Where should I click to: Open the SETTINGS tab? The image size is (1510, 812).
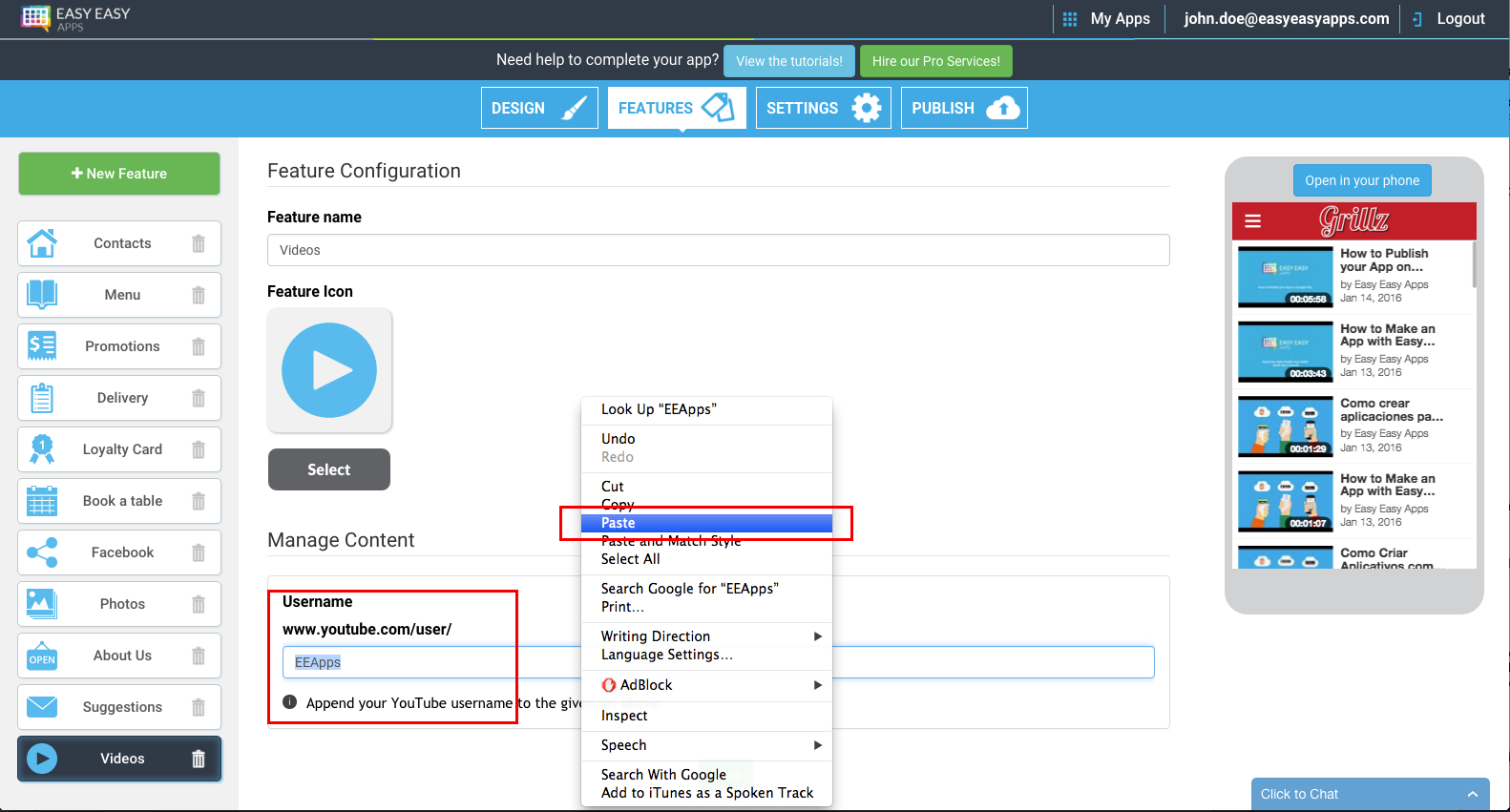[x=824, y=108]
